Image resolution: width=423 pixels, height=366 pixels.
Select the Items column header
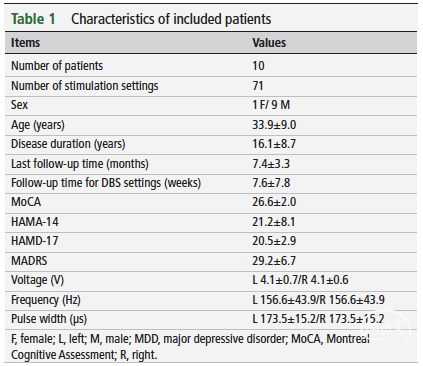[x=25, y=43]
